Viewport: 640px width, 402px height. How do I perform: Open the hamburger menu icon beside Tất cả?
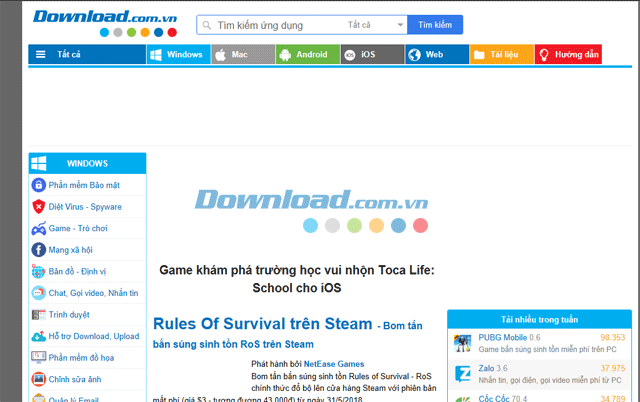tap(40, 54)
